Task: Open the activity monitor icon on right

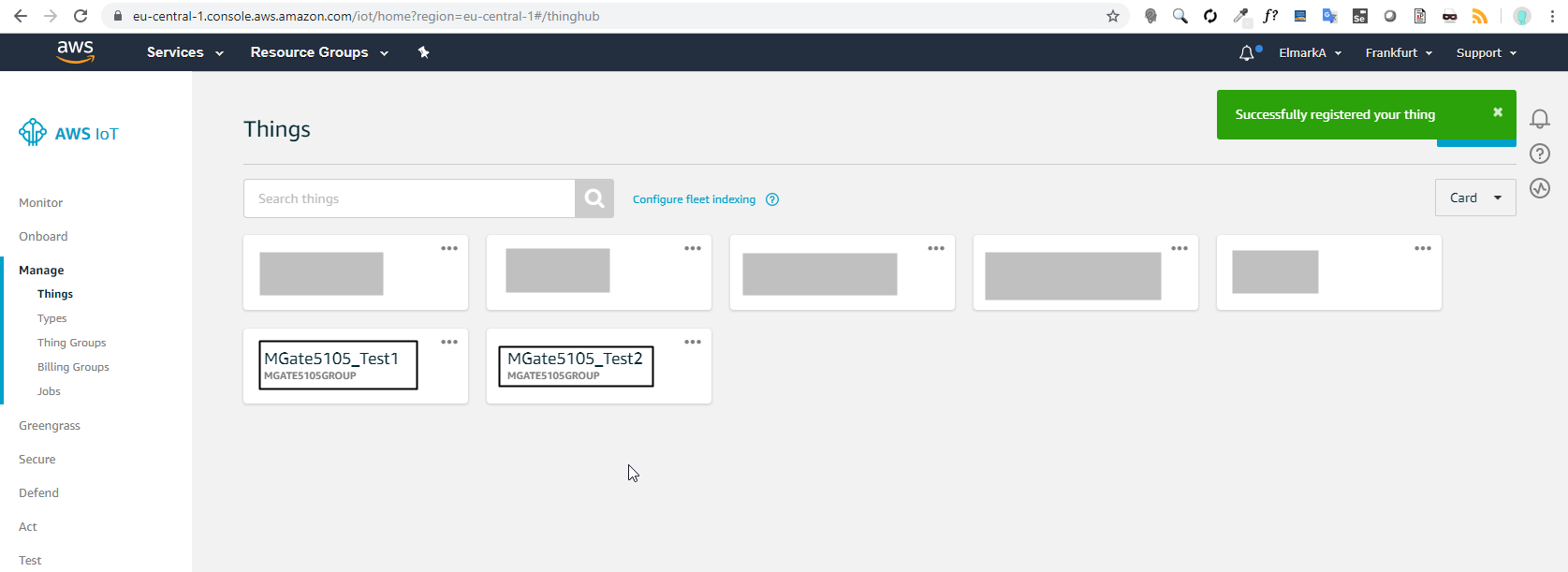Action: 1540,188
